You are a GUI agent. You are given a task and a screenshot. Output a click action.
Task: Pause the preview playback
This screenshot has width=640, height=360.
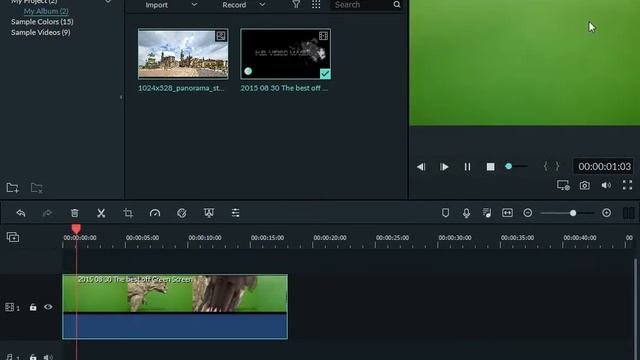click(x=467, y=167)
